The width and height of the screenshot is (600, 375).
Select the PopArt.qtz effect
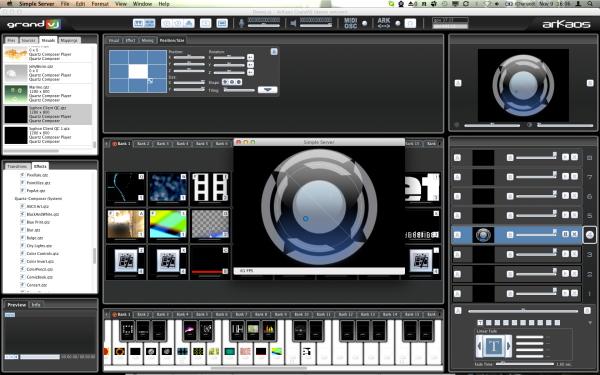[x=36, y=191]
